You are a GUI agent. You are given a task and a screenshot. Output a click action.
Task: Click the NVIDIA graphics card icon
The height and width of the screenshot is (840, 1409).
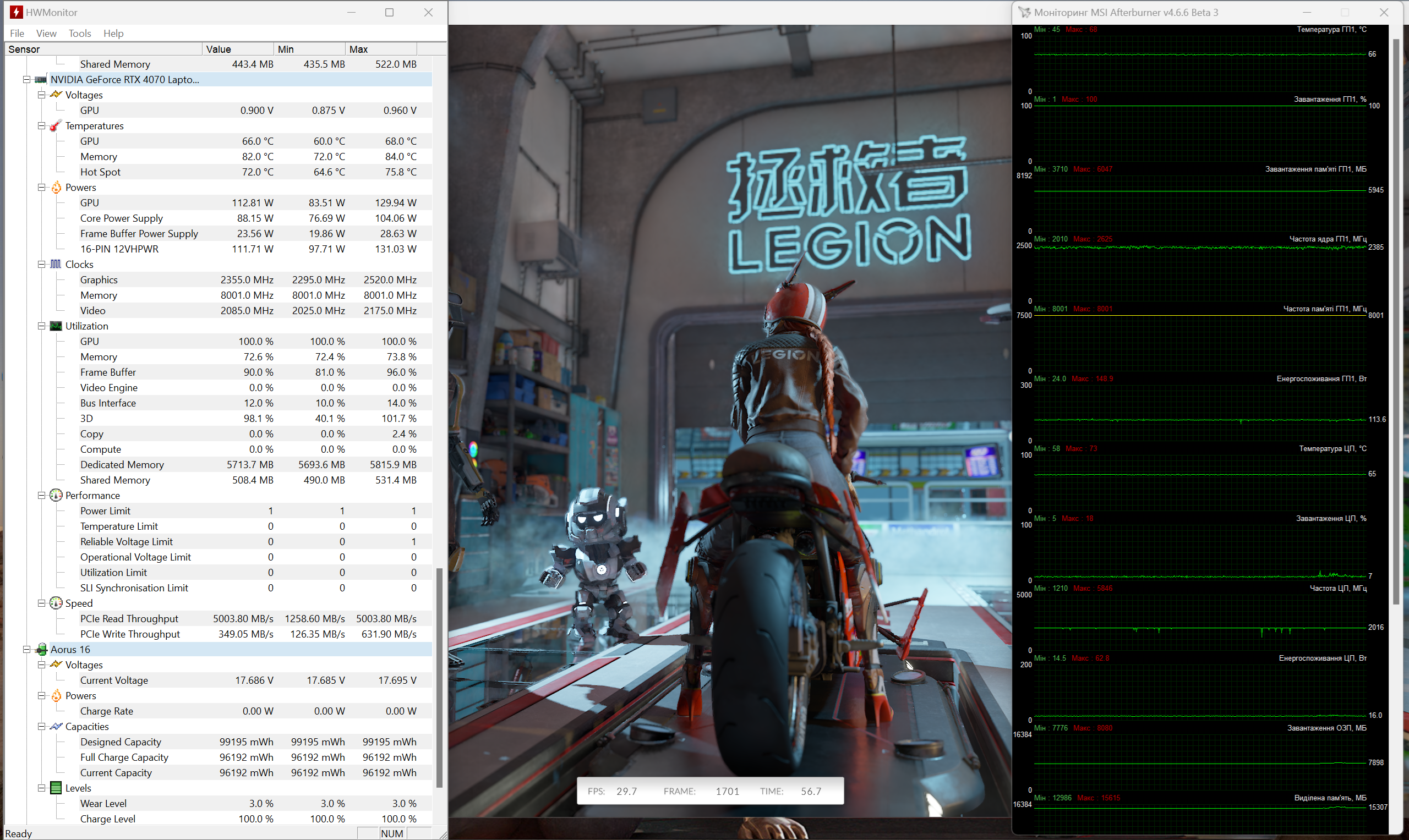click(41, 80)
